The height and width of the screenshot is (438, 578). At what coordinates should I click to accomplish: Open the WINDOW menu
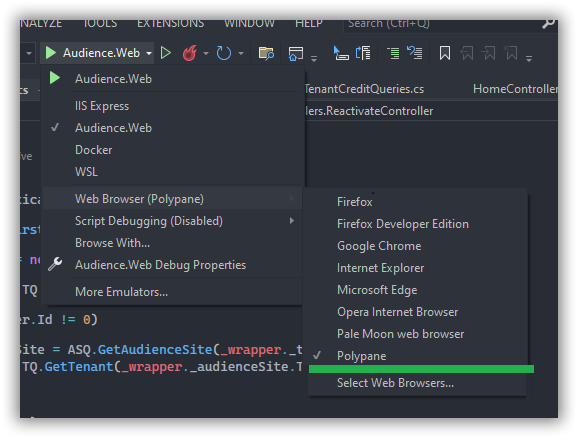click(x=250, y=24)
